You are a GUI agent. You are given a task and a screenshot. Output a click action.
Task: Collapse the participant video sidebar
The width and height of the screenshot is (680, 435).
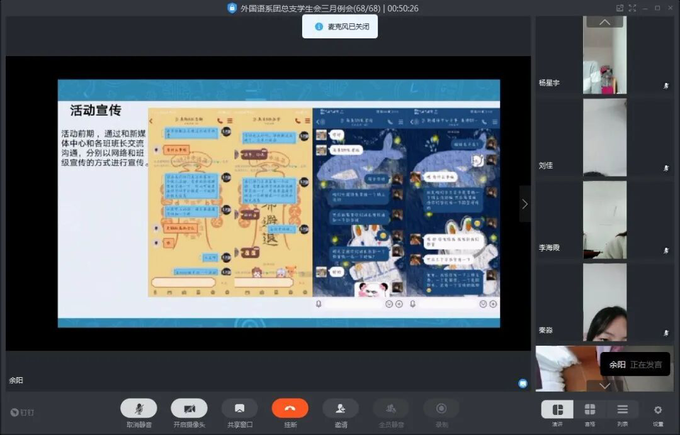(524, 204)
